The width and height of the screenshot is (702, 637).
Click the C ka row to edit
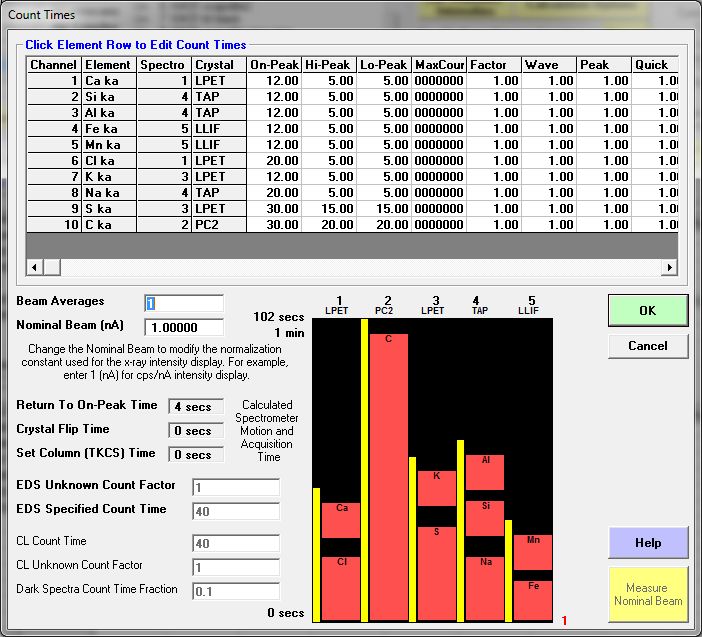(107, 225)
